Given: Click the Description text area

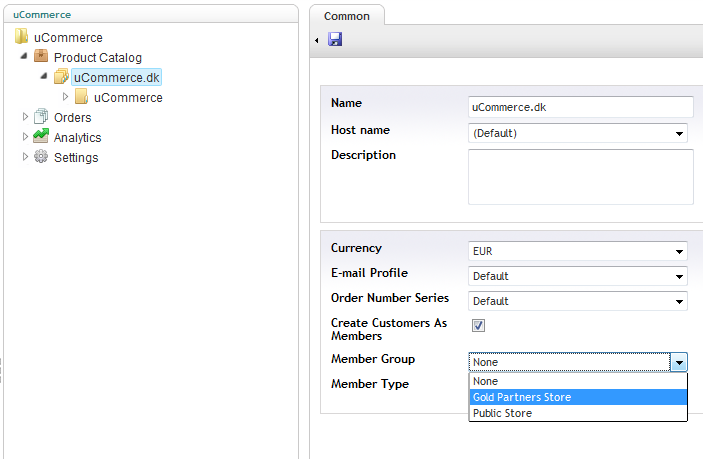Looking at the screenshot, I should pyautogui.click(x=581, y=177).
